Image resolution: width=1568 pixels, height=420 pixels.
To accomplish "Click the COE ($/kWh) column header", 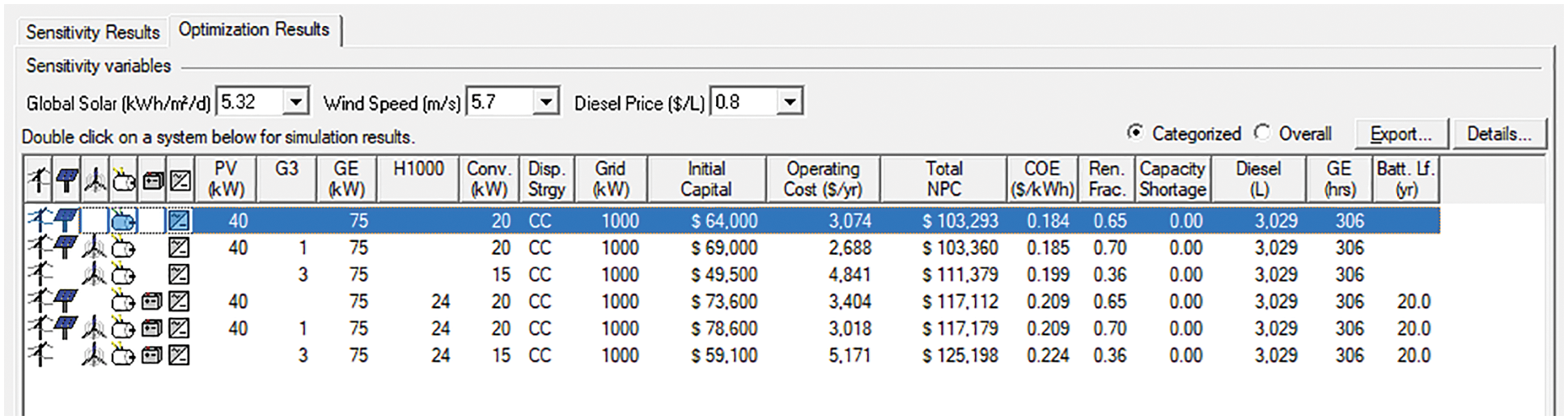I will pyautogui.click(x=1041, y=179).
